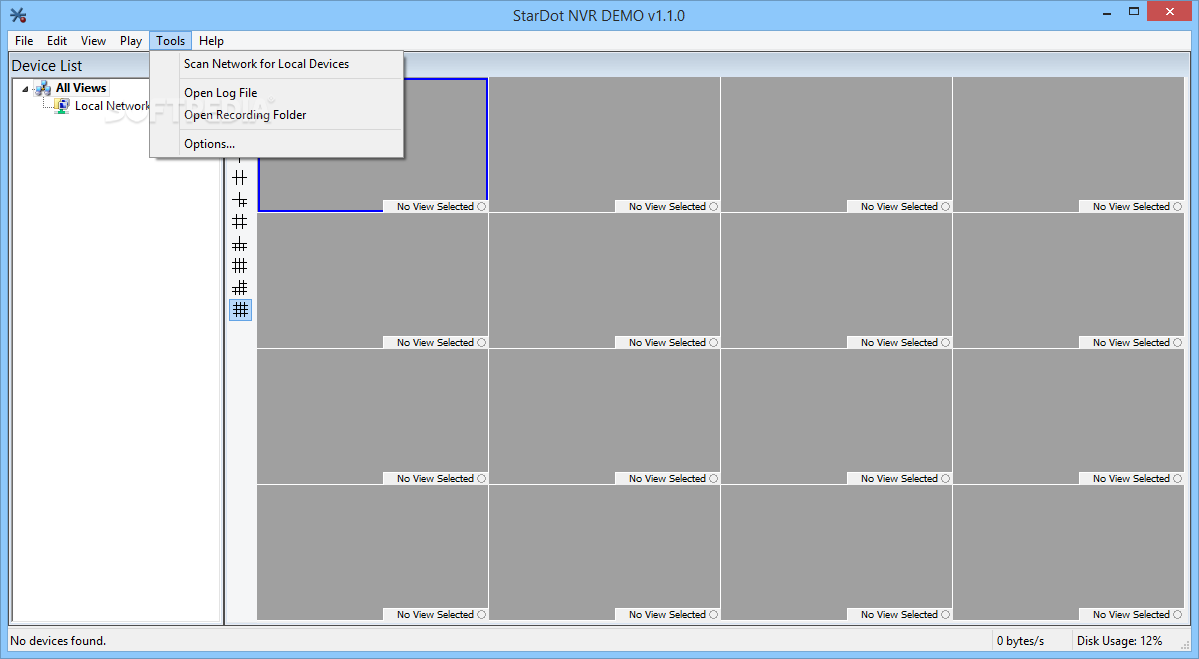
Task: Click the 'Disk Usage: 12%' status entry
Action: [x=1119, y=641]
